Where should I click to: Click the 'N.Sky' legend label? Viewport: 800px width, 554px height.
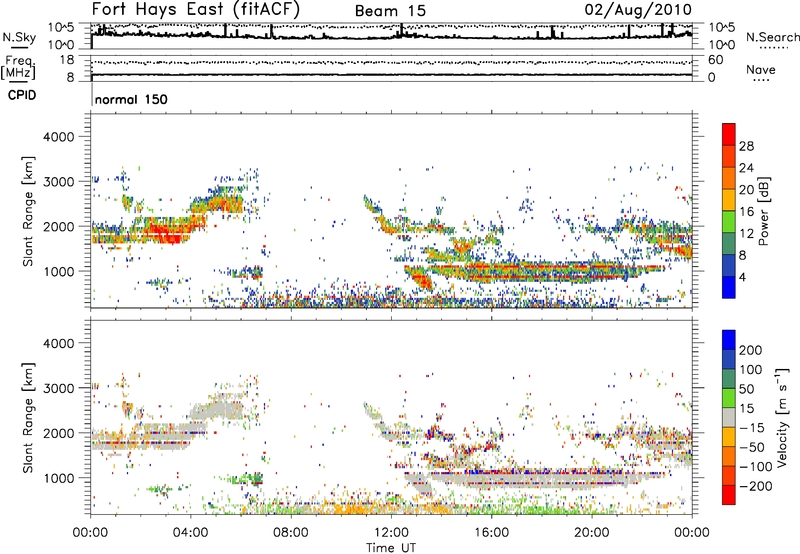tap(19, 37)
